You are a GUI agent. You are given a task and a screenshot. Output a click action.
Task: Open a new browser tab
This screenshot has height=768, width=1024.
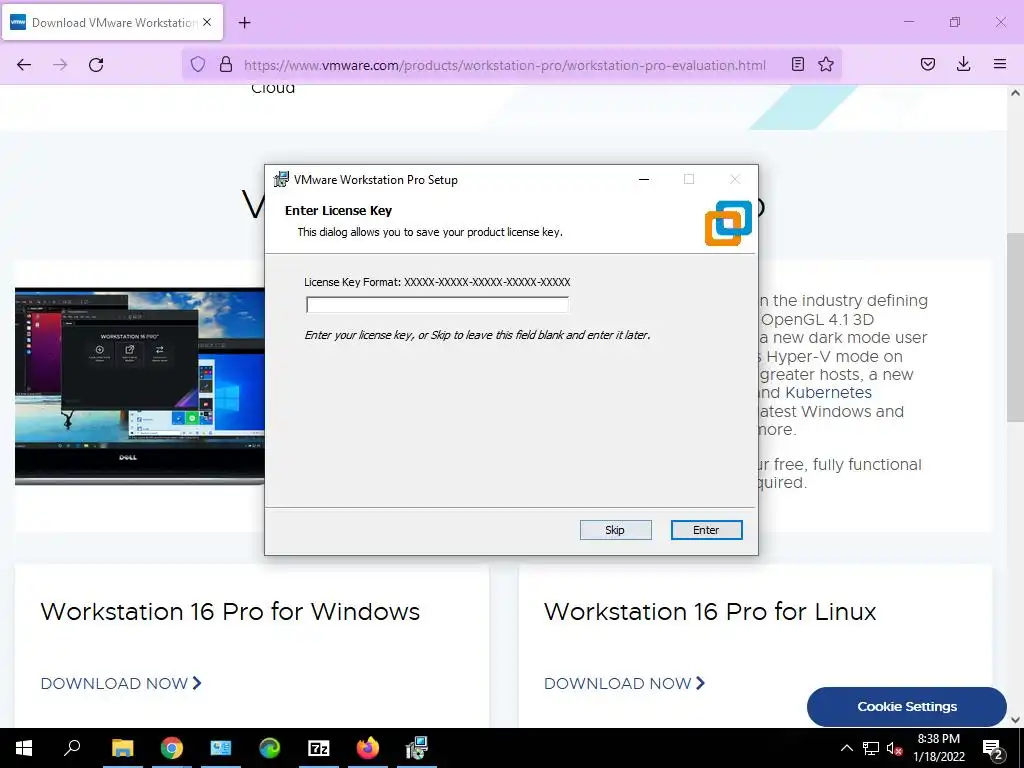point(244,23)
